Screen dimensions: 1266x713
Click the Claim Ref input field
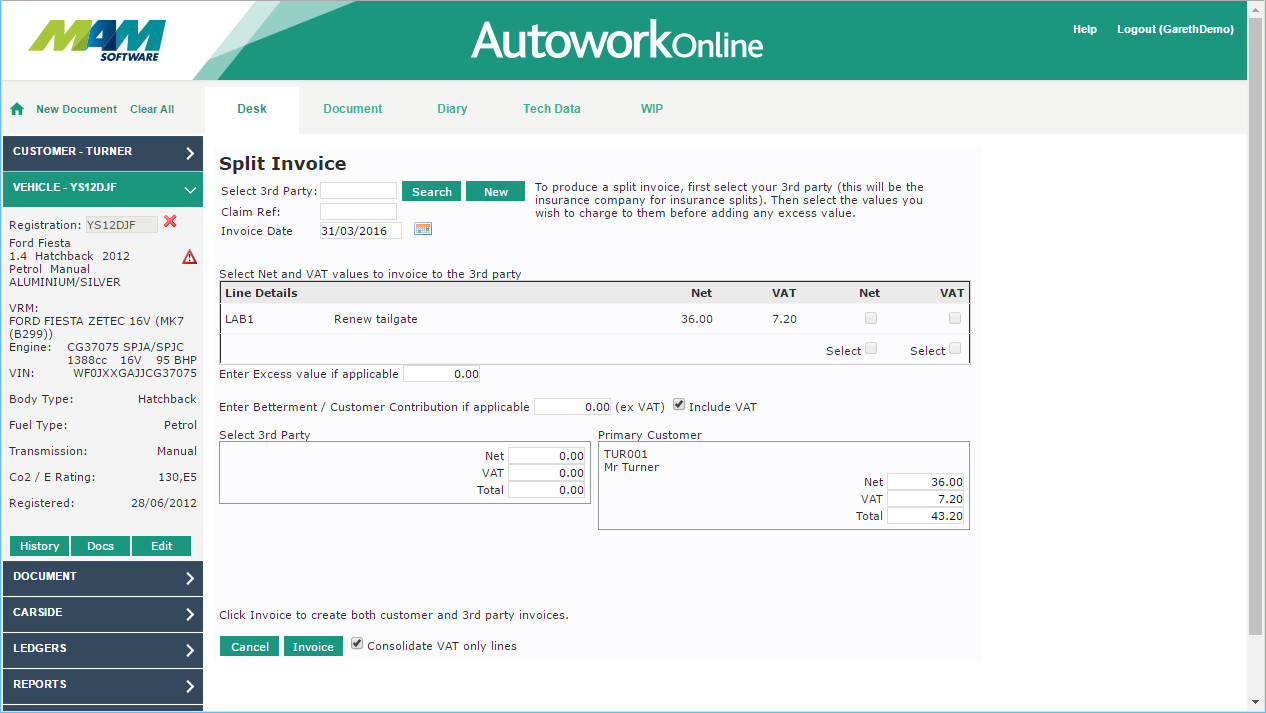(x=358, y=212)
